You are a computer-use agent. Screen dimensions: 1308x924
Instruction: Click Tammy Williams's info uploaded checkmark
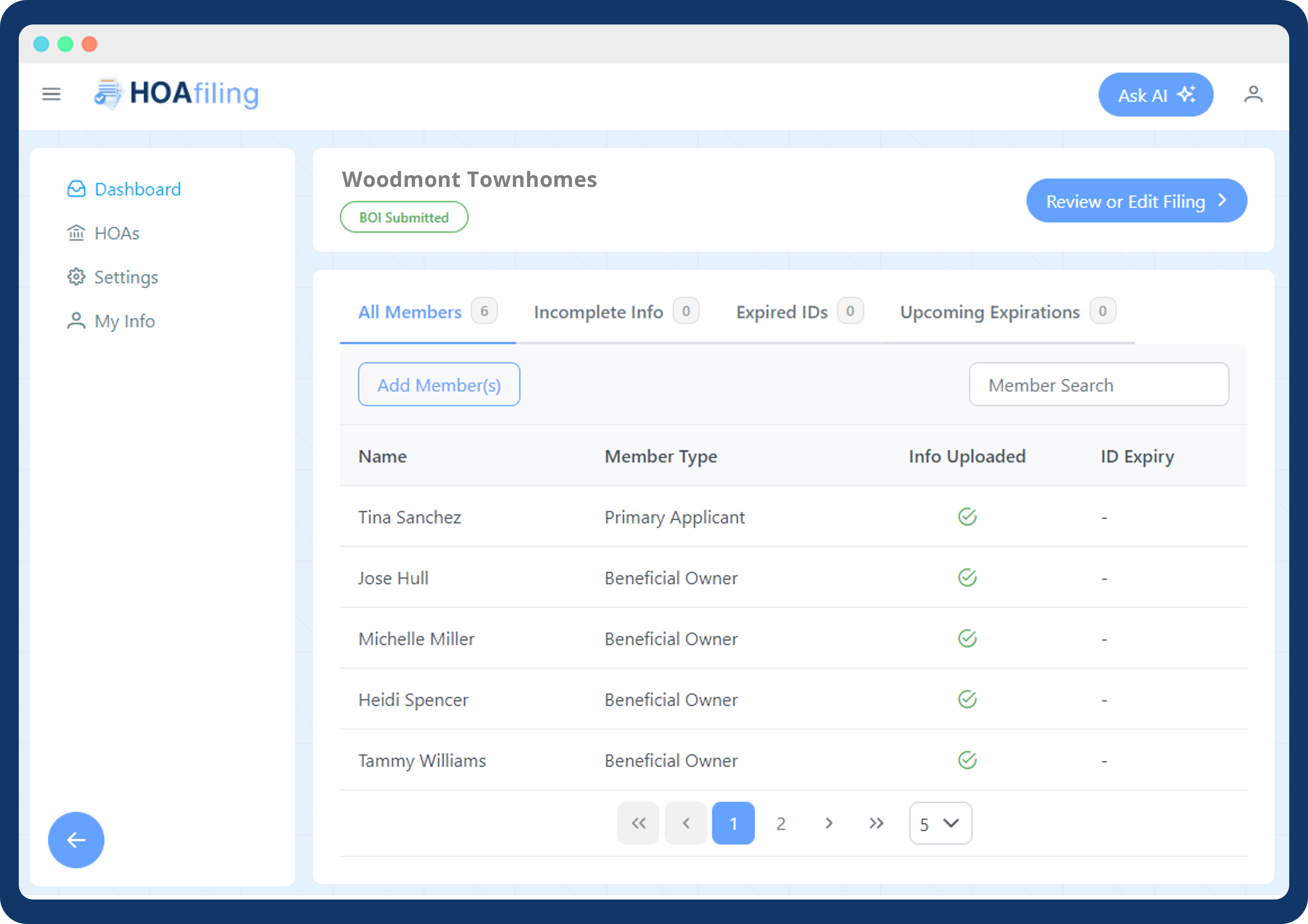point(967,760)
